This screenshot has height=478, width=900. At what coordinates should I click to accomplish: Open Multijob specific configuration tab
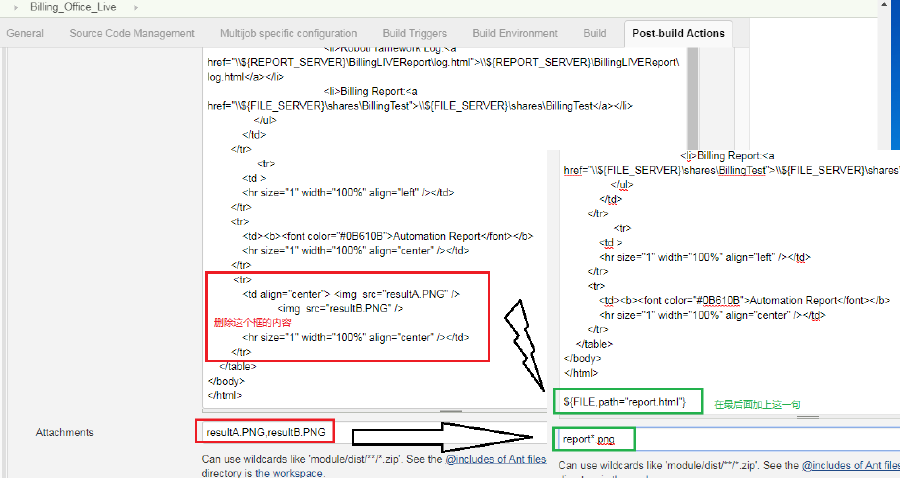click(x=288, y=33)
